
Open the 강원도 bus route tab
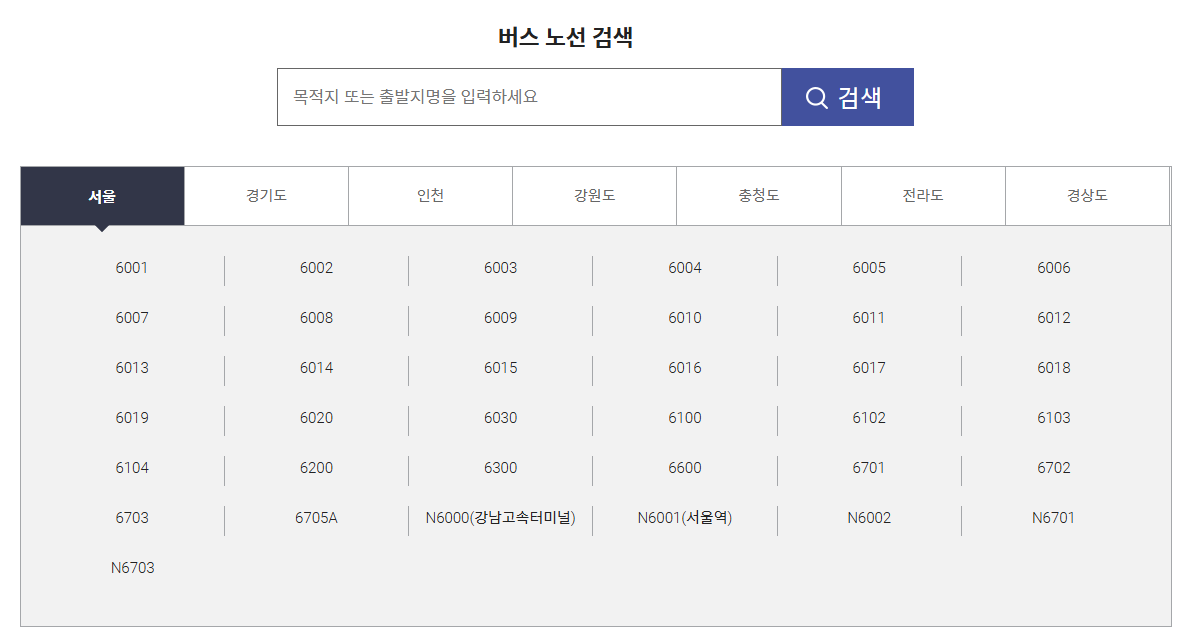coord(594,195)
